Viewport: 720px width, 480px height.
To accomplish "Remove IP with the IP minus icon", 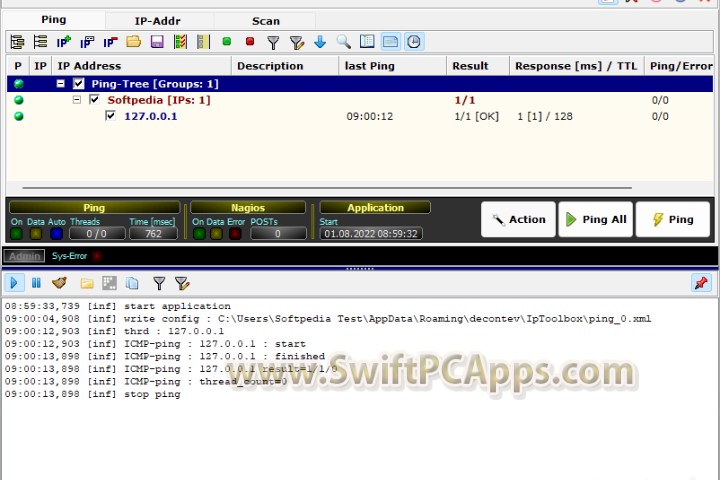I will (x=110, y=42).
